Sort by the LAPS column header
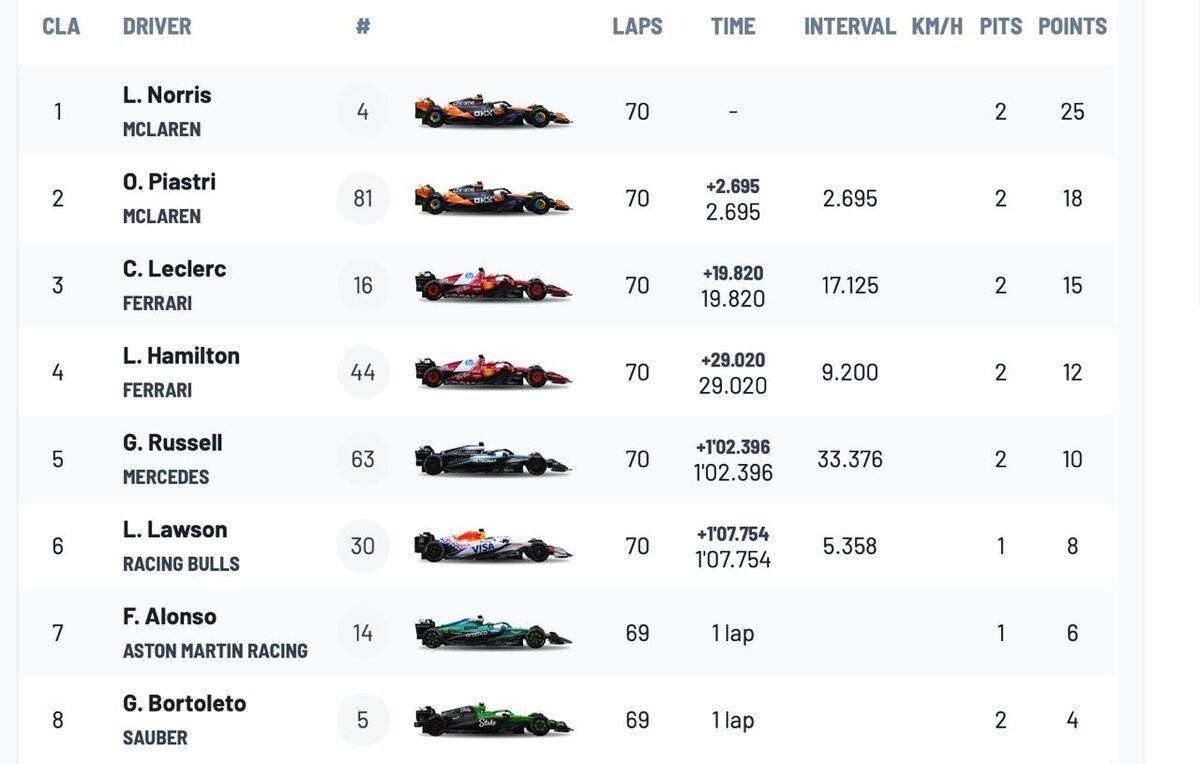Image resolution: width=1200 pixels, height=764 pixels. pos(637,27)
